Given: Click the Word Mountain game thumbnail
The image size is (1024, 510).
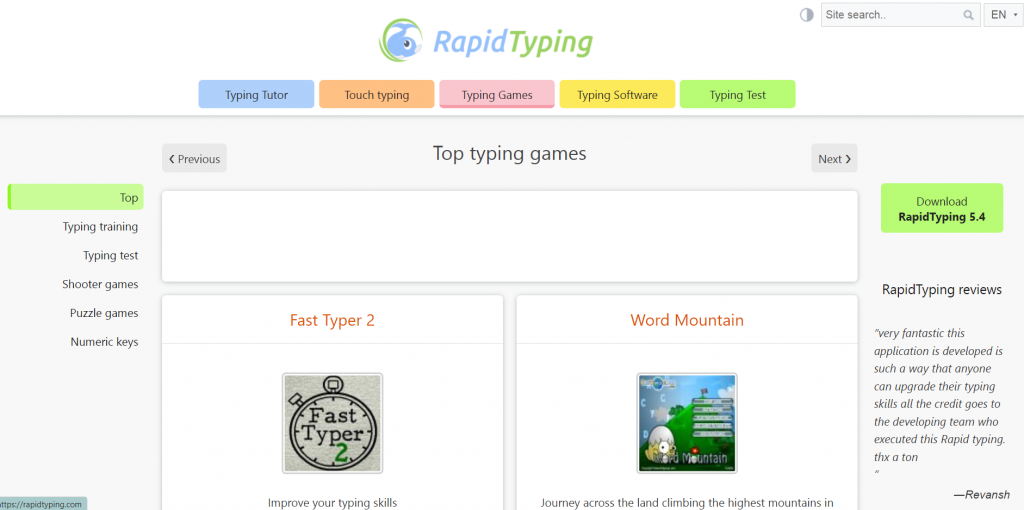Looking at the screenshot, I should [687, 423].
